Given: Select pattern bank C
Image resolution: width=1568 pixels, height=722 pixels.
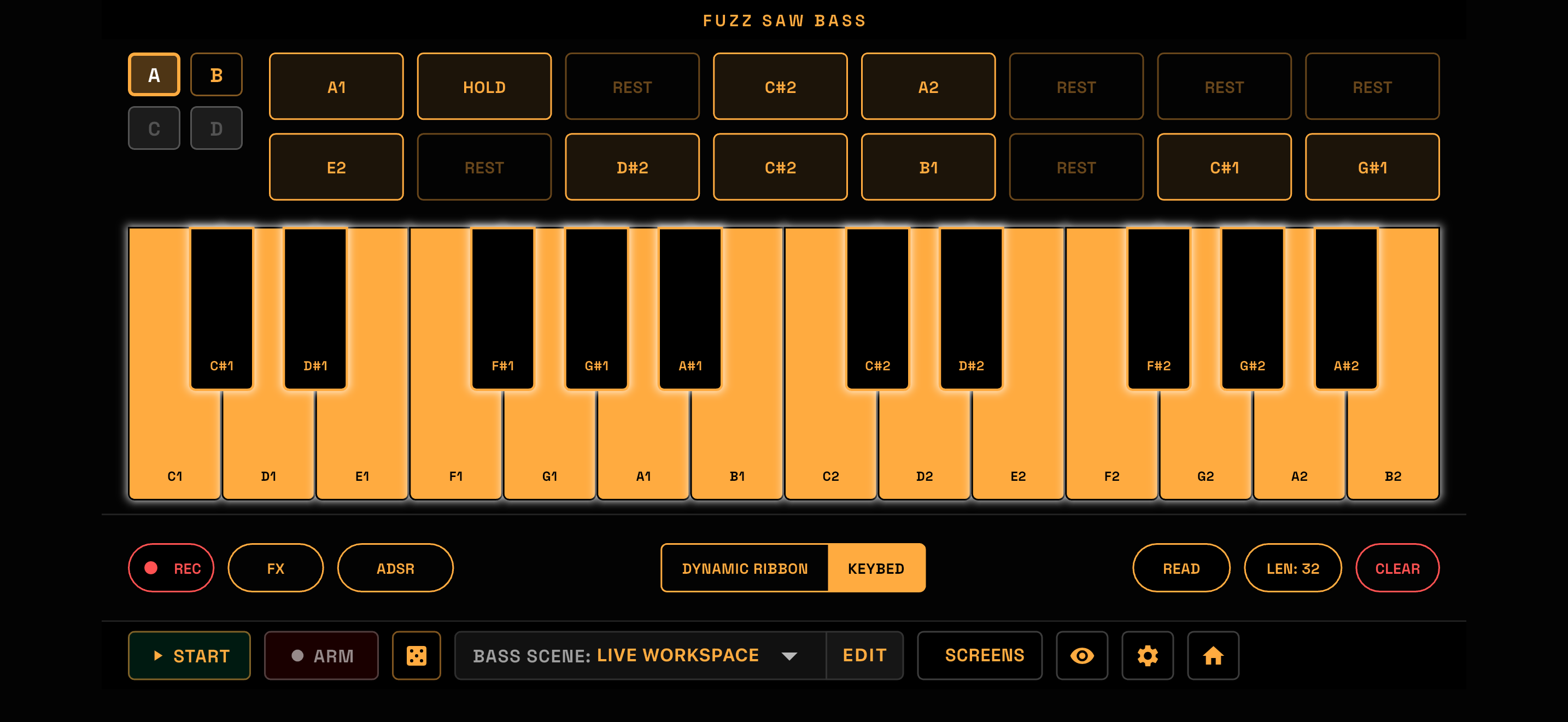Looking at the screenshot, I should pos(154,128).
